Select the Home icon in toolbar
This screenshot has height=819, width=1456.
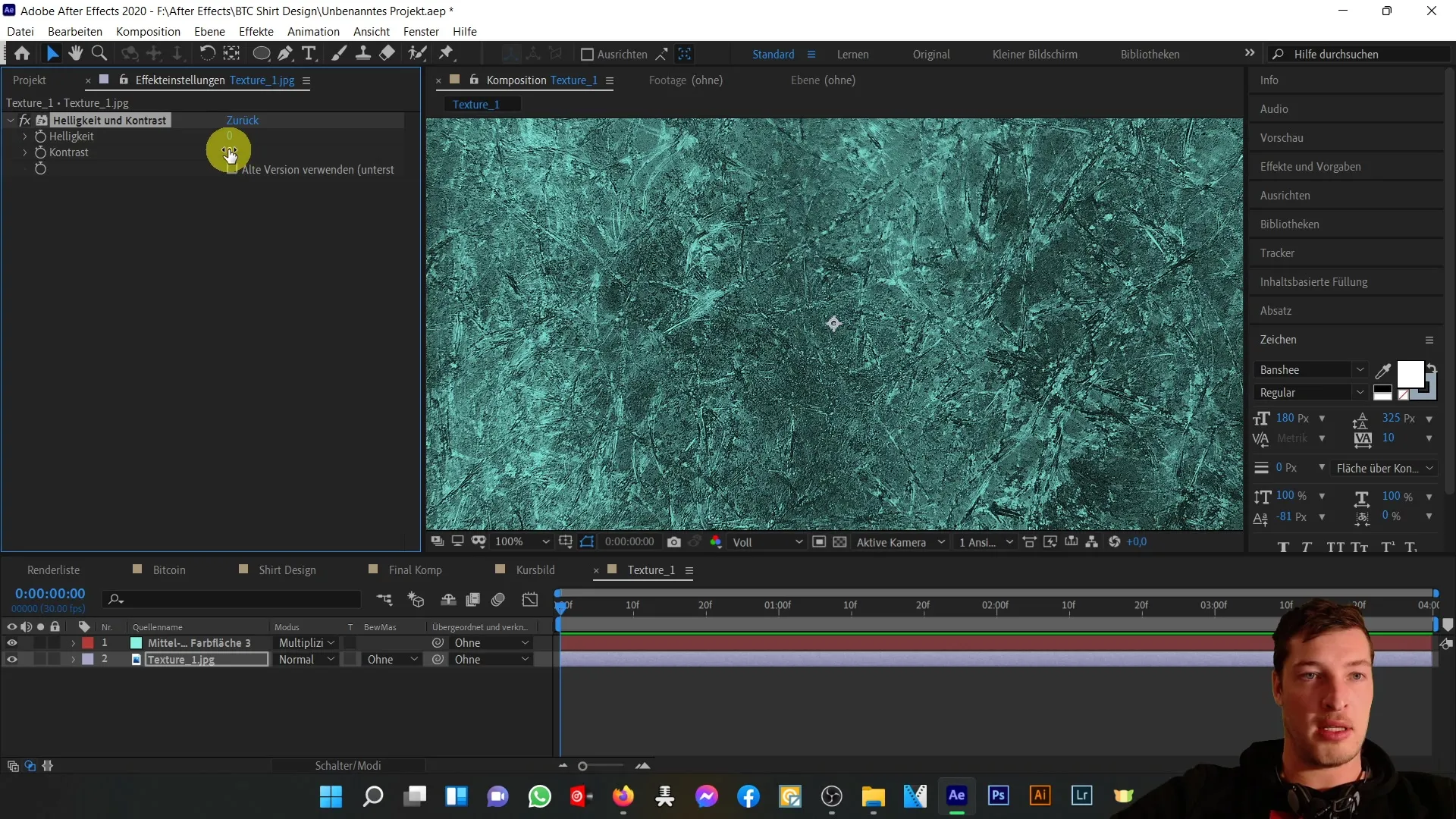(x=22, y=54)
